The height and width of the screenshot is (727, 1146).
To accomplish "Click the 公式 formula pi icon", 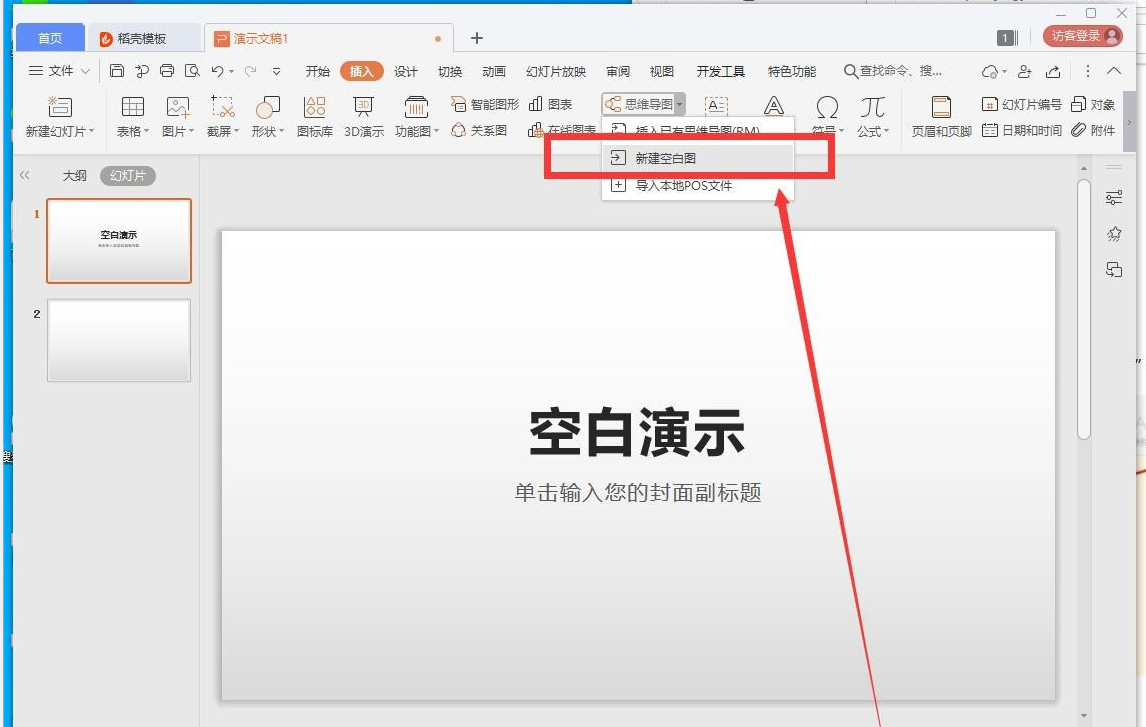I will click(872, 108).
